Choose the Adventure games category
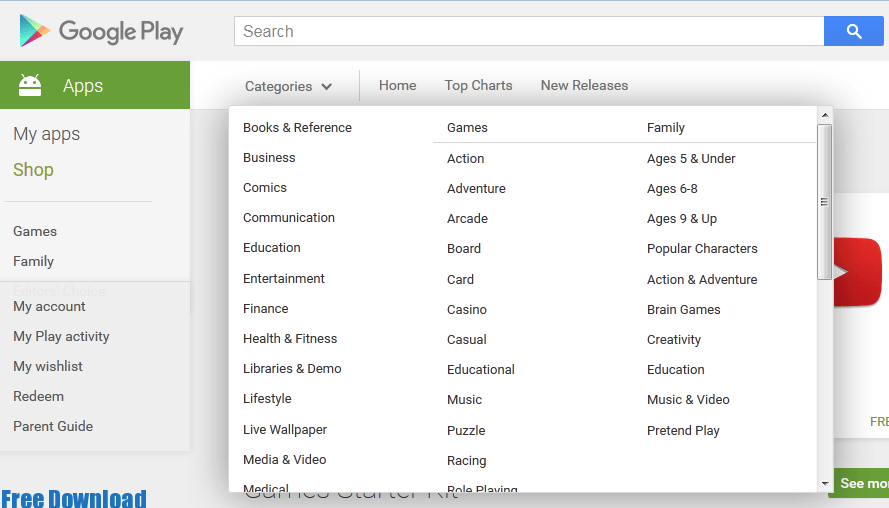This screenshot has width=889, height=508. [476, 189]
